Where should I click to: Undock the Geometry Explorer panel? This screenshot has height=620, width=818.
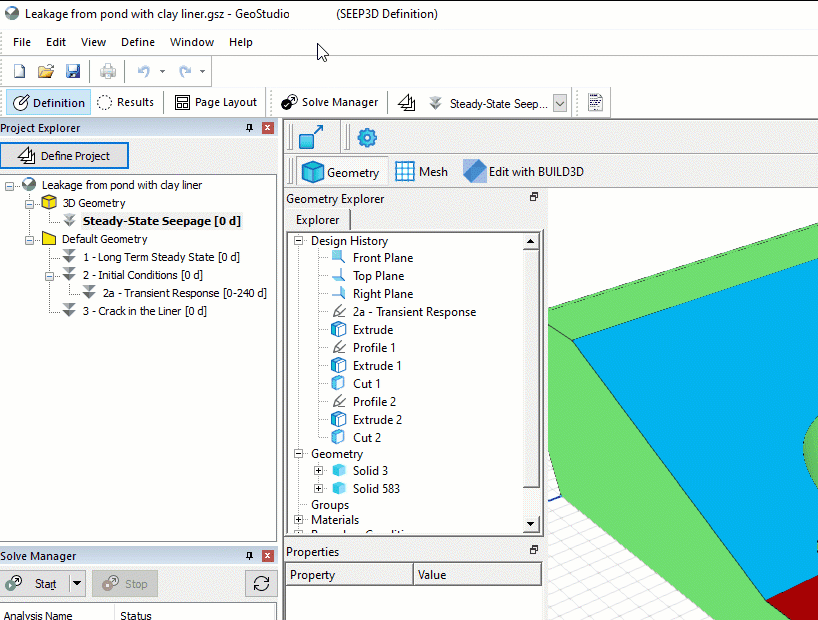pyautogui.click(x=534, y=197)
